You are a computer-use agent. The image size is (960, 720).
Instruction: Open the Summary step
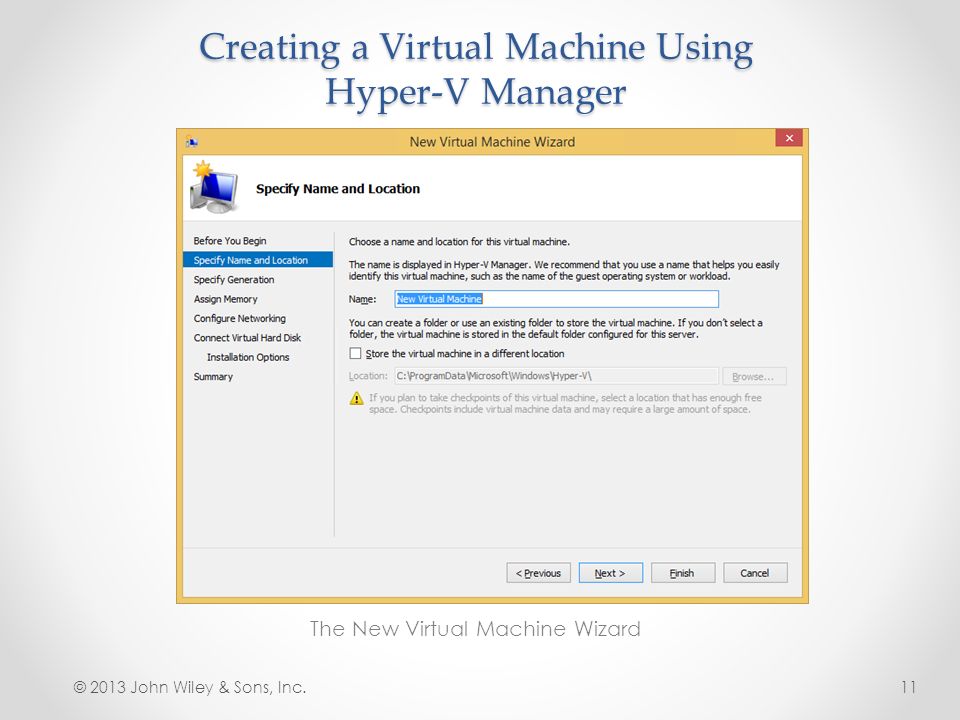tap(213, 377)
